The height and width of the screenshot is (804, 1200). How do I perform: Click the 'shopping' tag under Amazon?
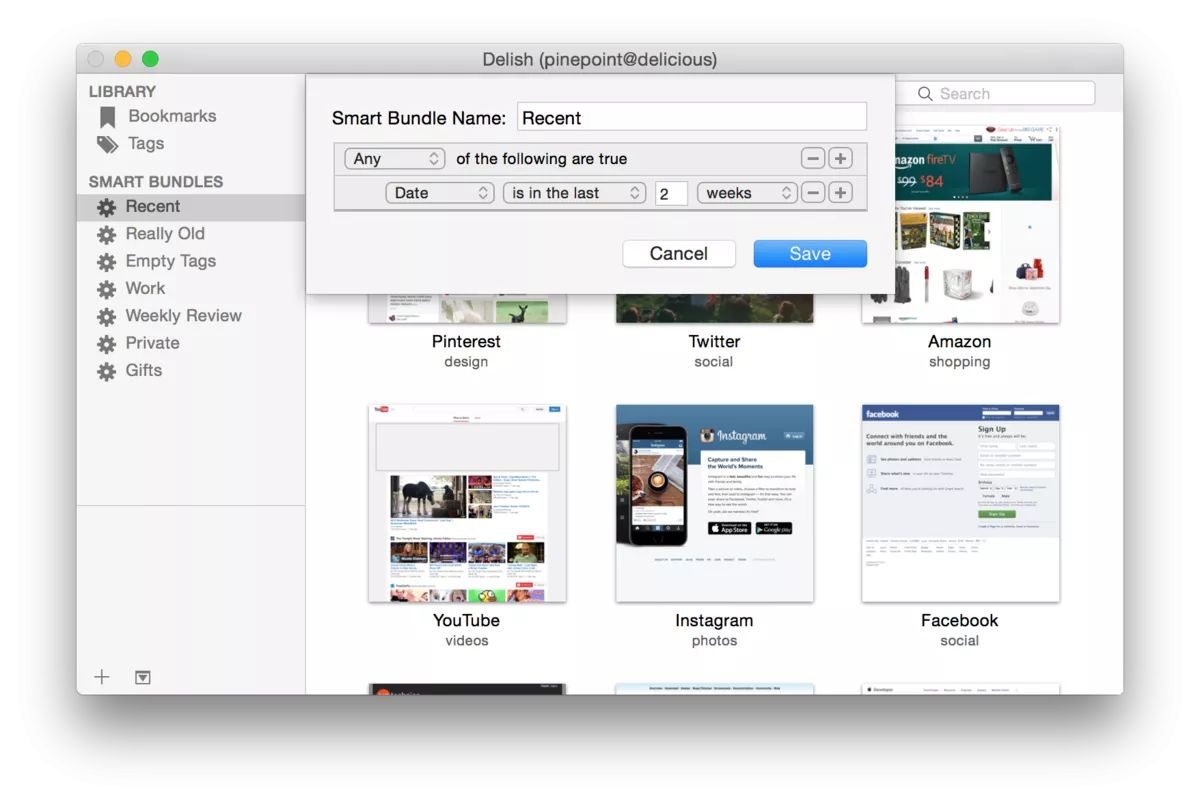pyautogui.click(x=960, y=362)
